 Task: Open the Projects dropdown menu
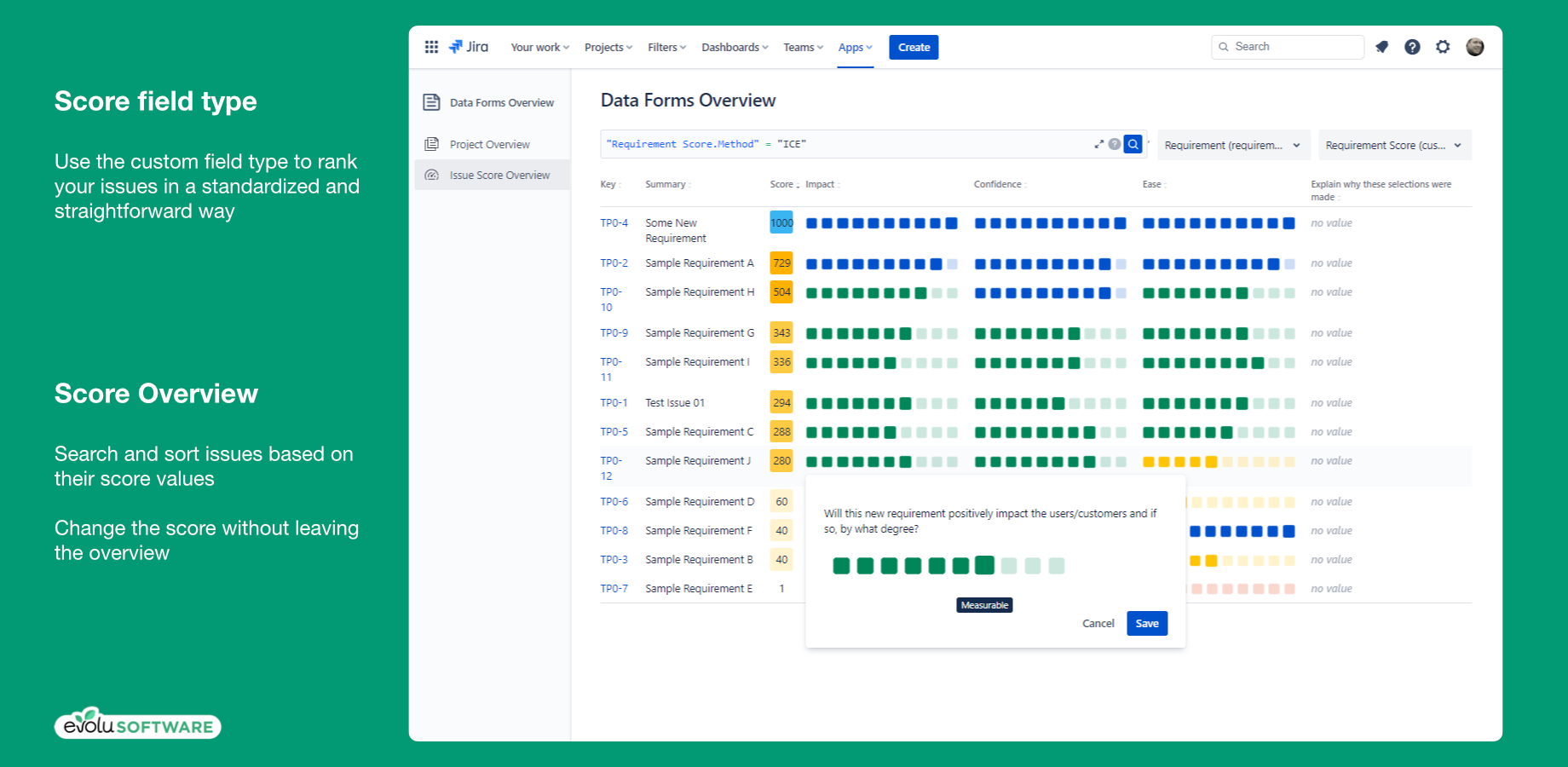click(x=608, y=47)
